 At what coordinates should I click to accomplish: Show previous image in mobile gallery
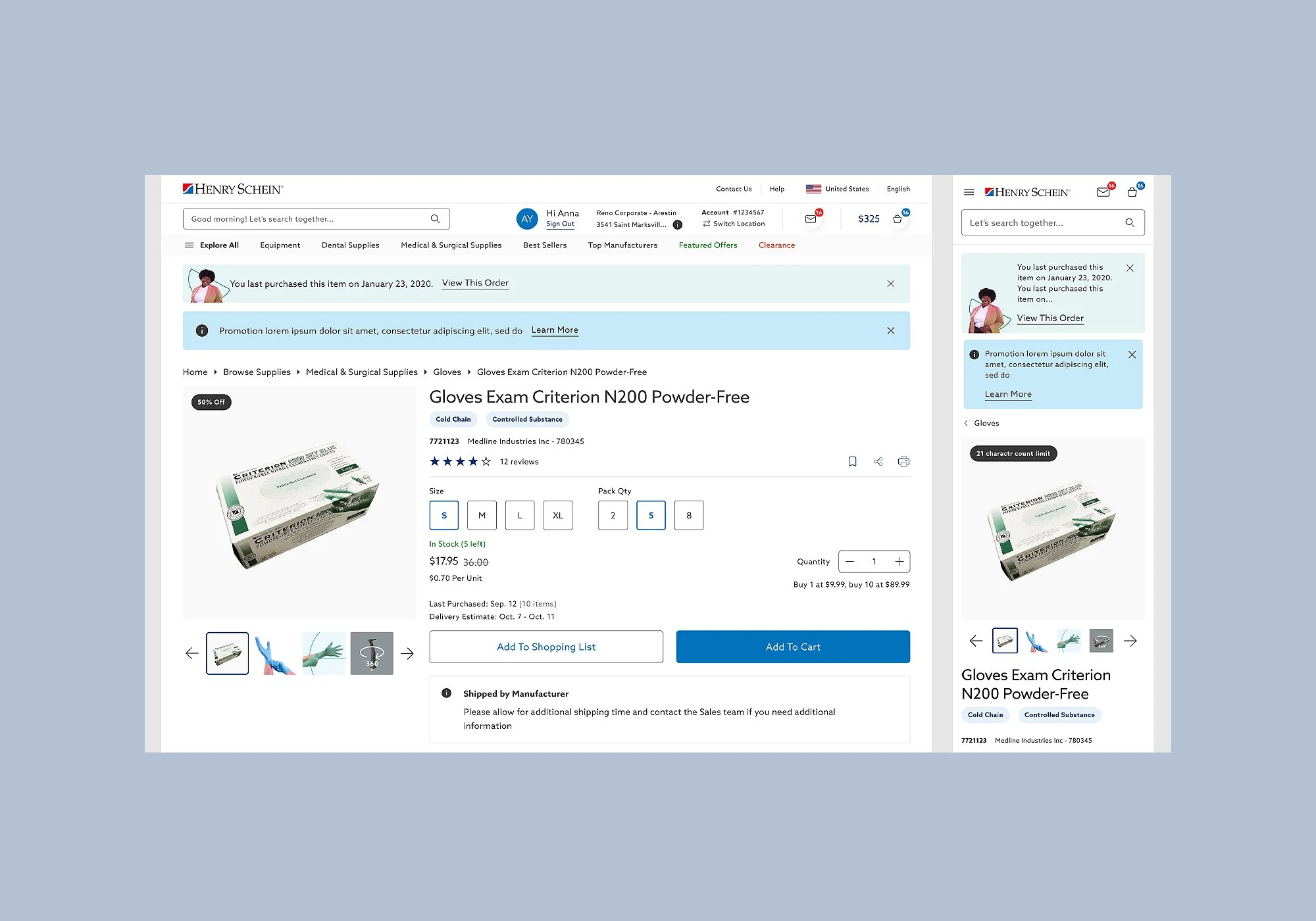976,641
